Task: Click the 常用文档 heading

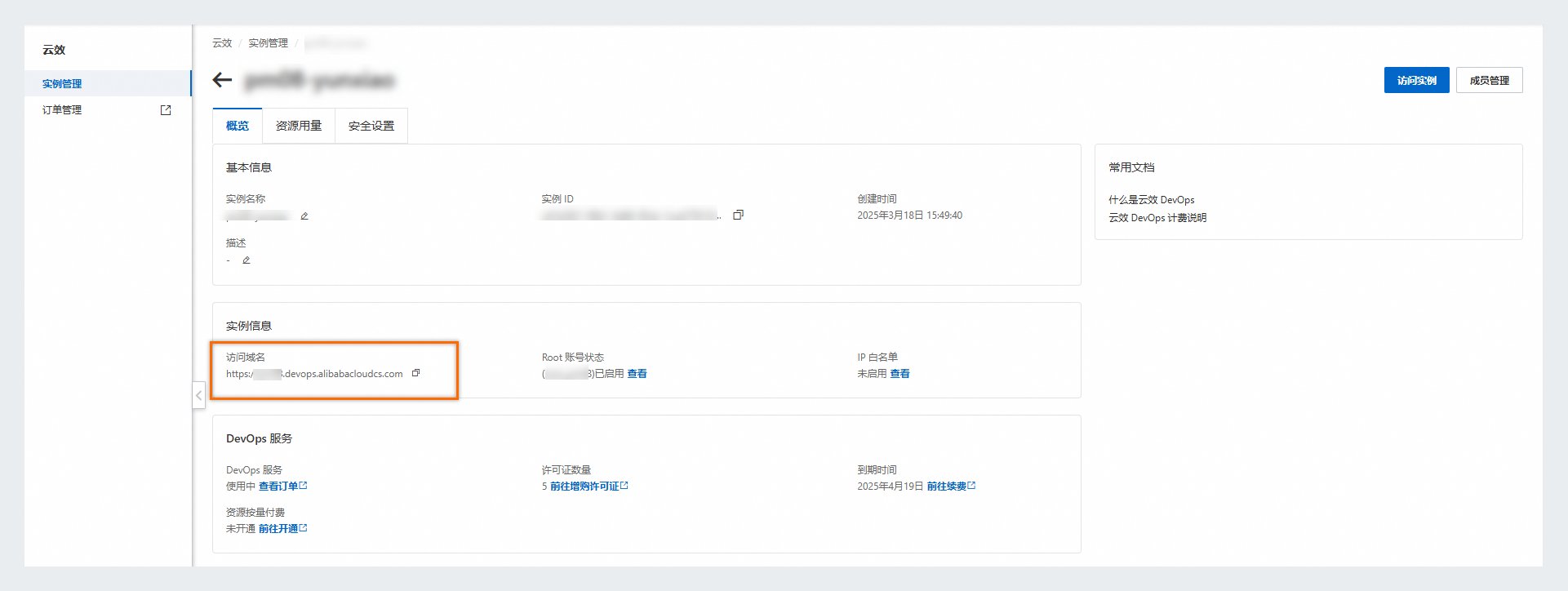Action: [1131, 167]
